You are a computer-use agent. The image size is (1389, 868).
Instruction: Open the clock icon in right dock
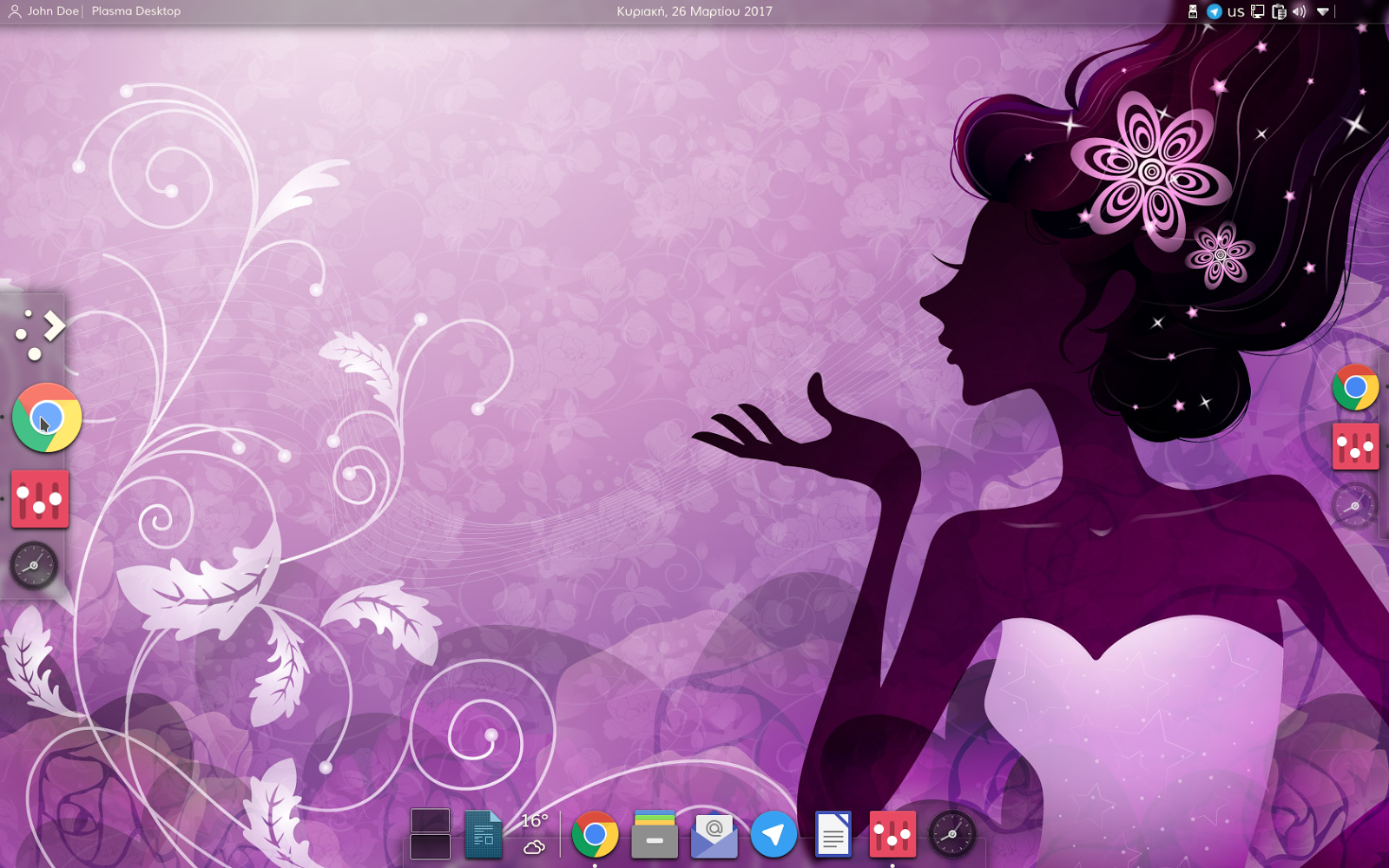1354,506
